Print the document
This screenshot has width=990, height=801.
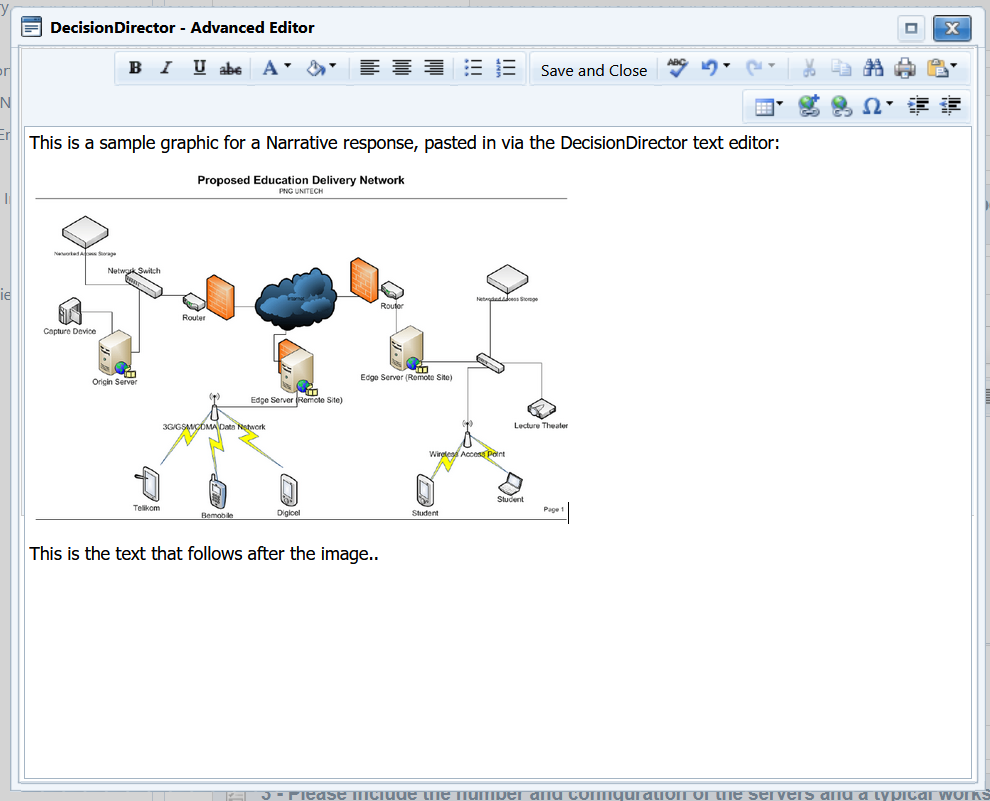point(905,68)
